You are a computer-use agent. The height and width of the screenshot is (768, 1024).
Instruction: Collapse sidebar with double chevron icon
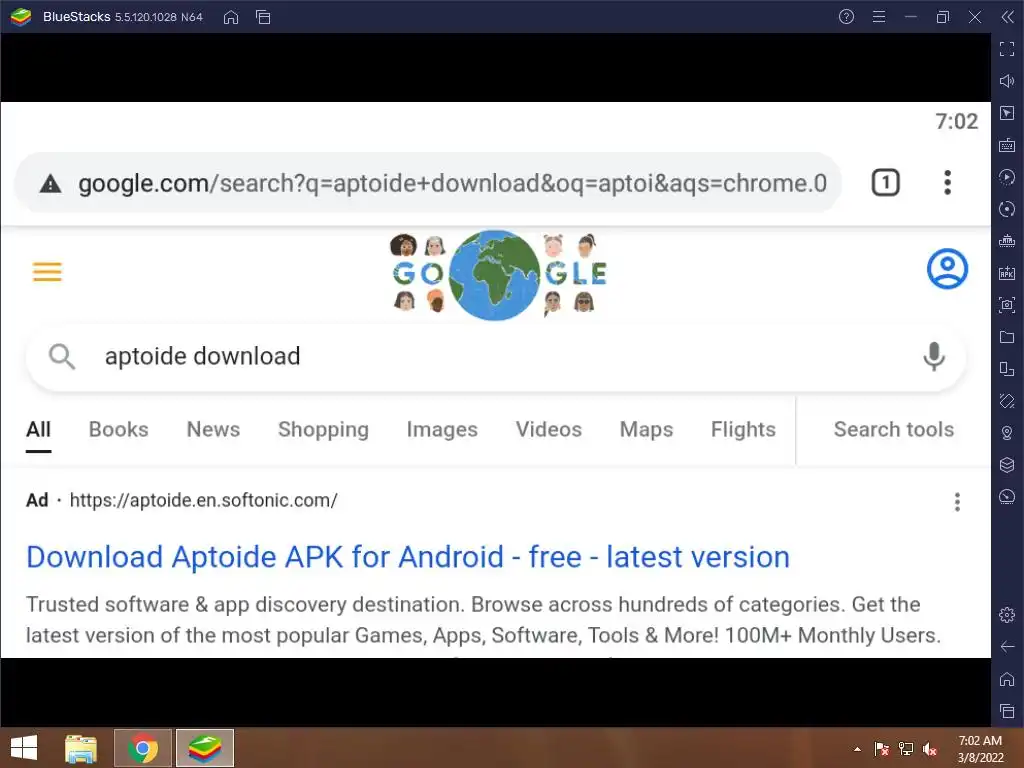pyautogui.click(x=1008, y=17)
